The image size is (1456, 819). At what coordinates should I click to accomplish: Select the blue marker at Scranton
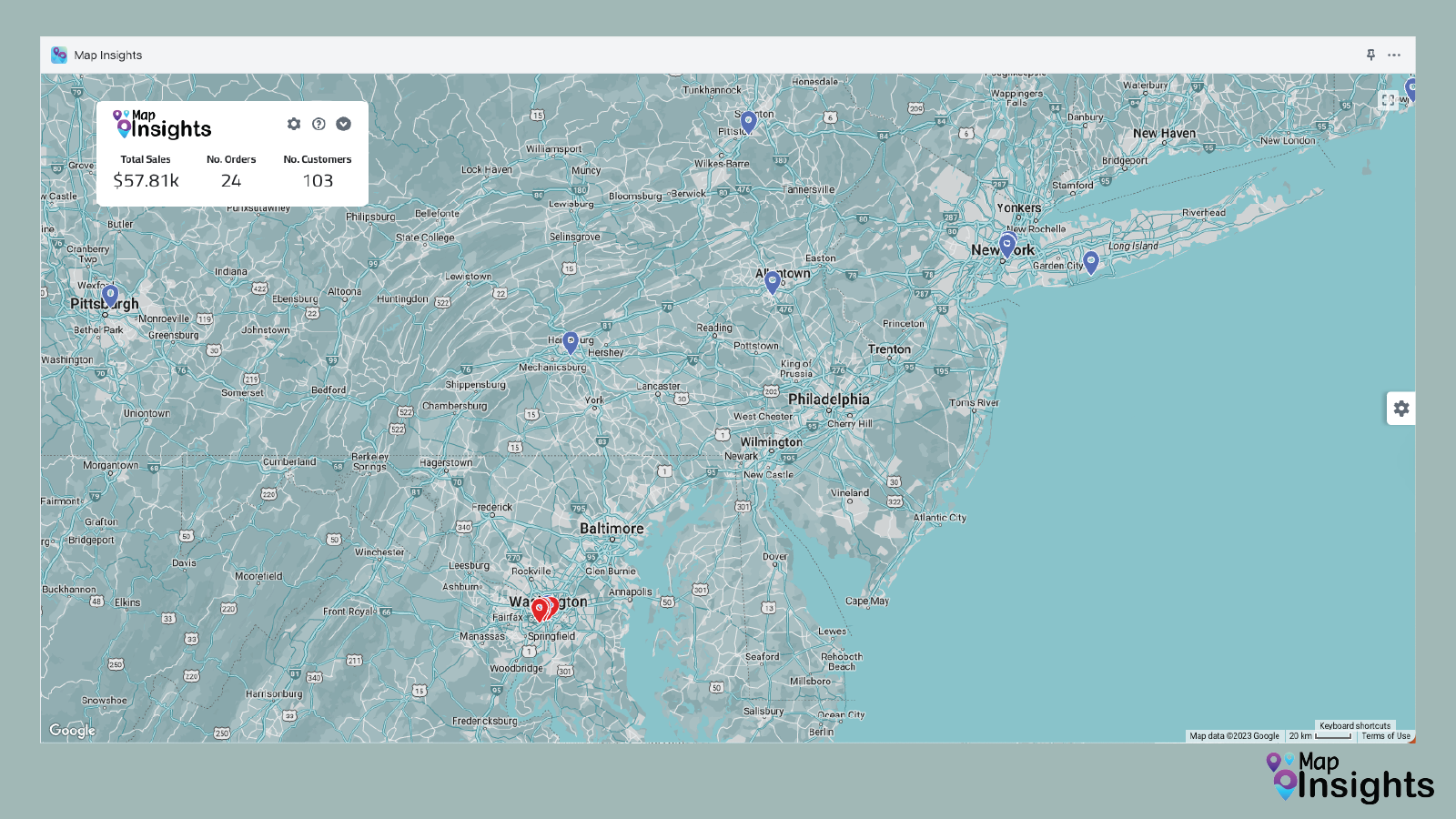tap(748, 122)
